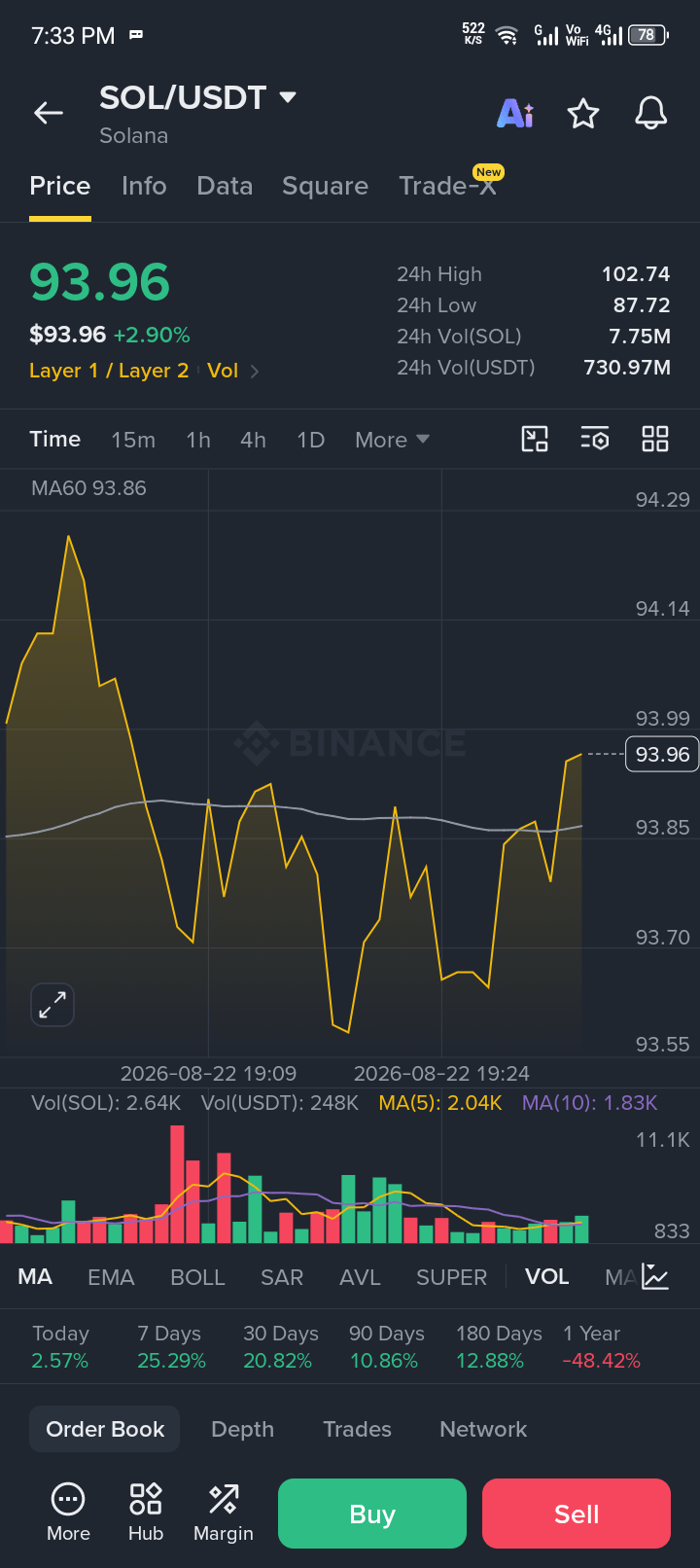
Task: Tap the current price label 93.96 on chart
Action: pos(662,754)
